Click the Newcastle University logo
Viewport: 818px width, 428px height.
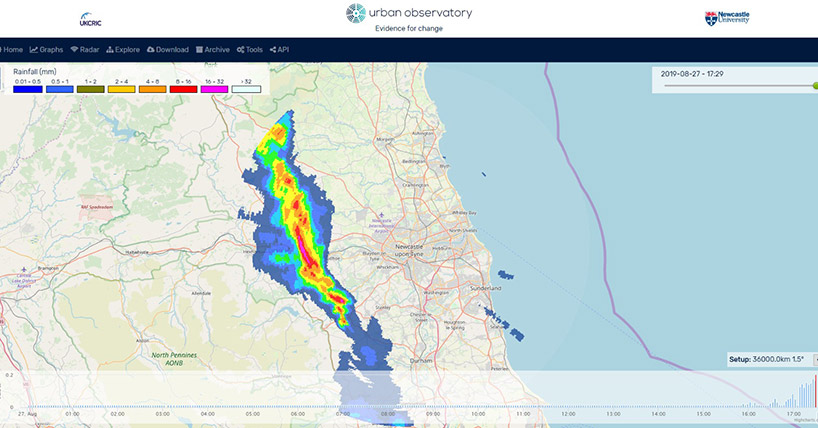[x=726, y=19]
